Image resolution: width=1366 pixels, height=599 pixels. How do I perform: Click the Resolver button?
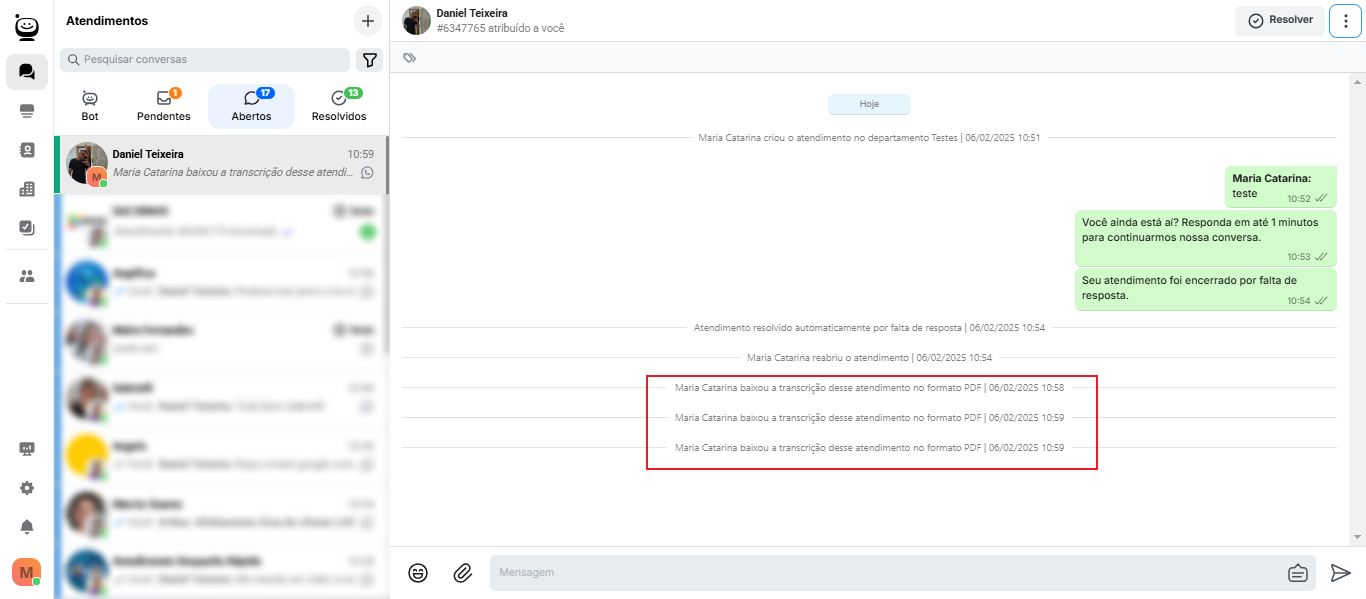click(1280, 21)
